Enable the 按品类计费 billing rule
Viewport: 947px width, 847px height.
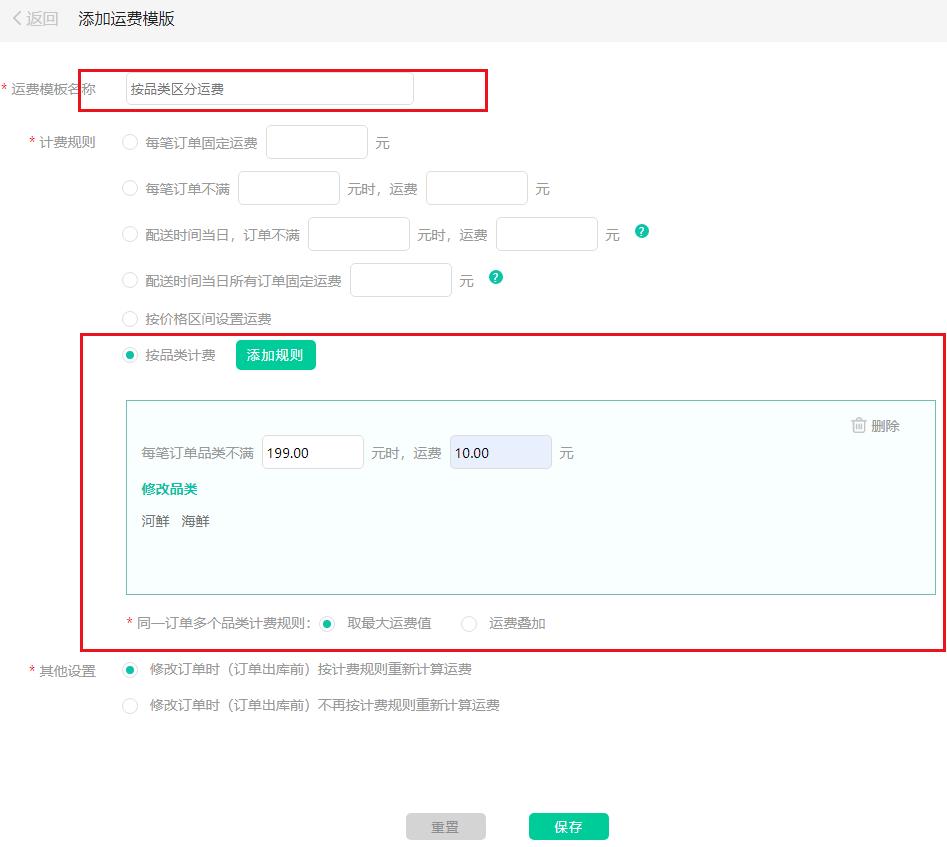(130, 354)
